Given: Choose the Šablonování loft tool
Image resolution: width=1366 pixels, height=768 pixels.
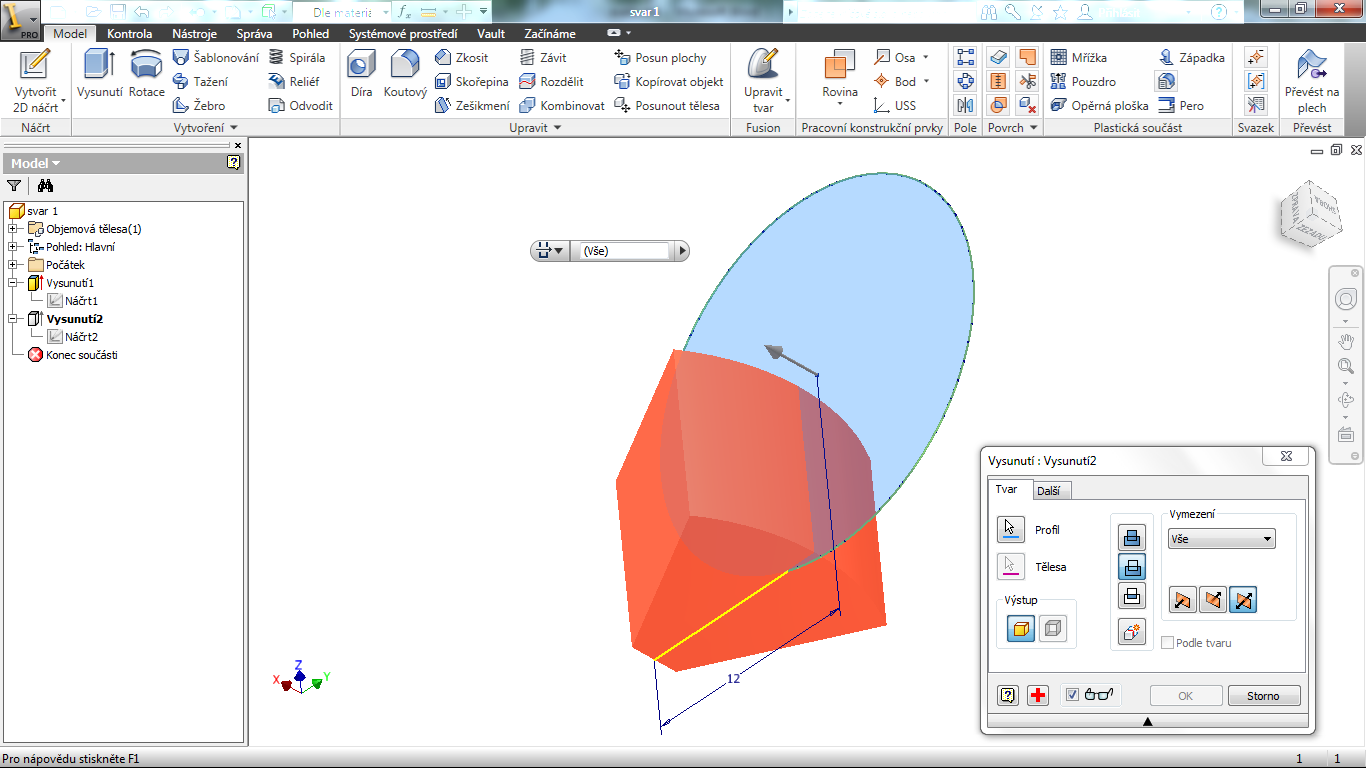Looking at the screenshot, I should point(215,58).
